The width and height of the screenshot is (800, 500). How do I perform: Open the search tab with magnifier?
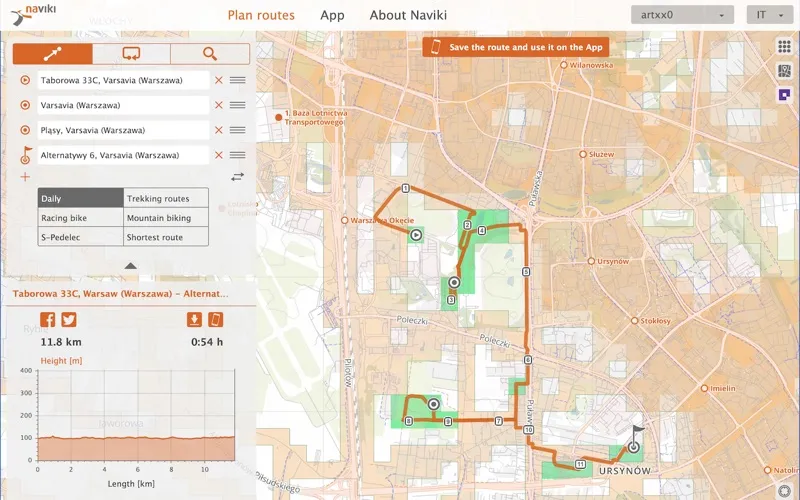click(210, 54)
